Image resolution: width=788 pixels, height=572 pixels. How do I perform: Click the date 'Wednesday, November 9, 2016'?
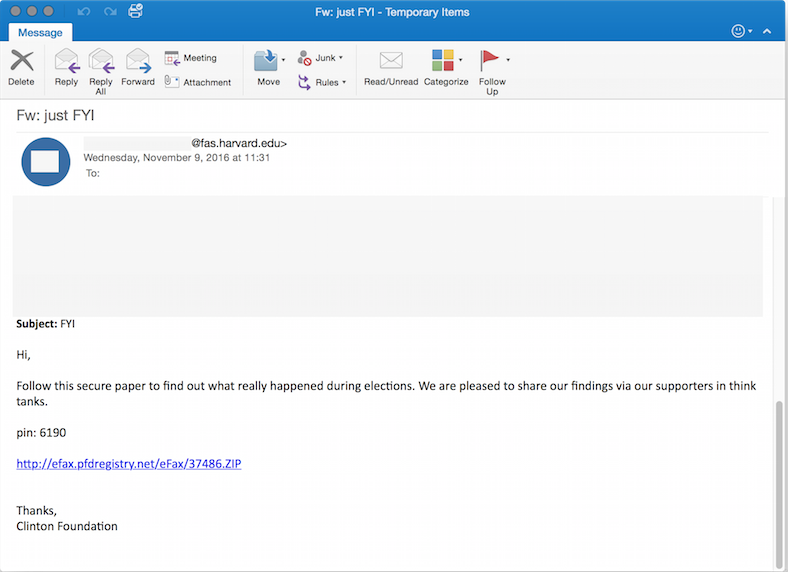[156, 158]
